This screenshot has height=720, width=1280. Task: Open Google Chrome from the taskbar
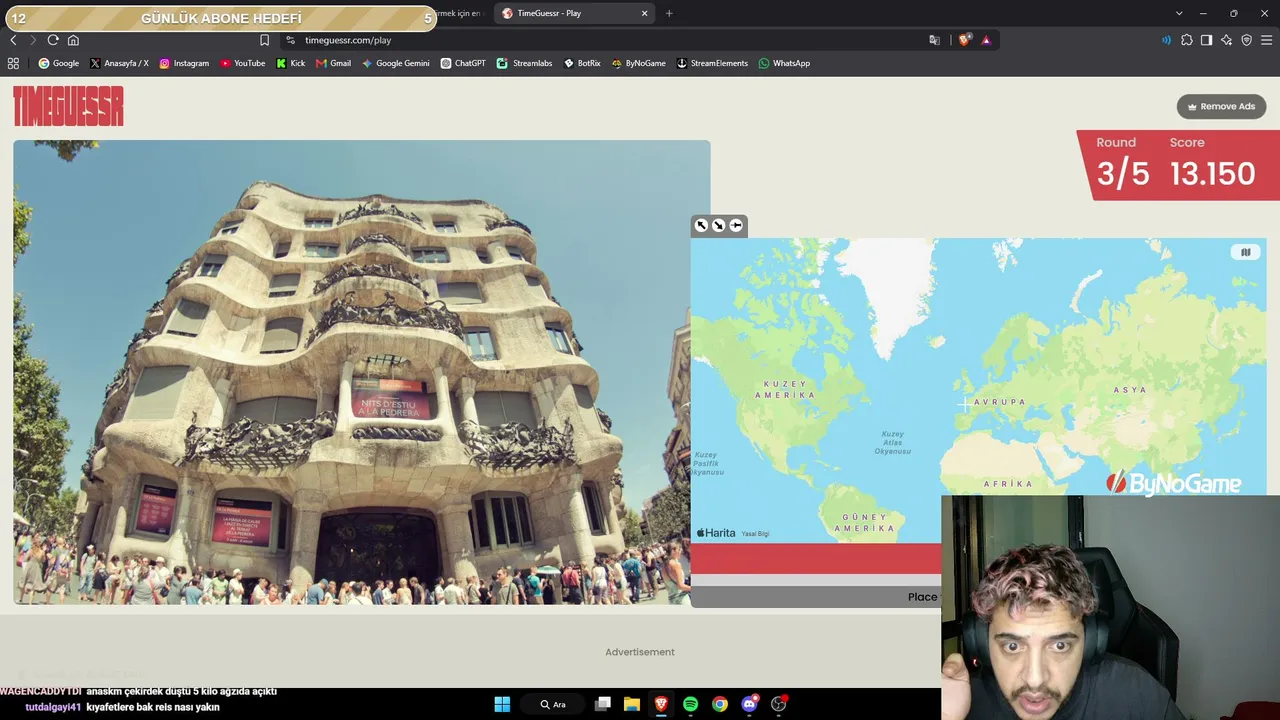point(720,704)
